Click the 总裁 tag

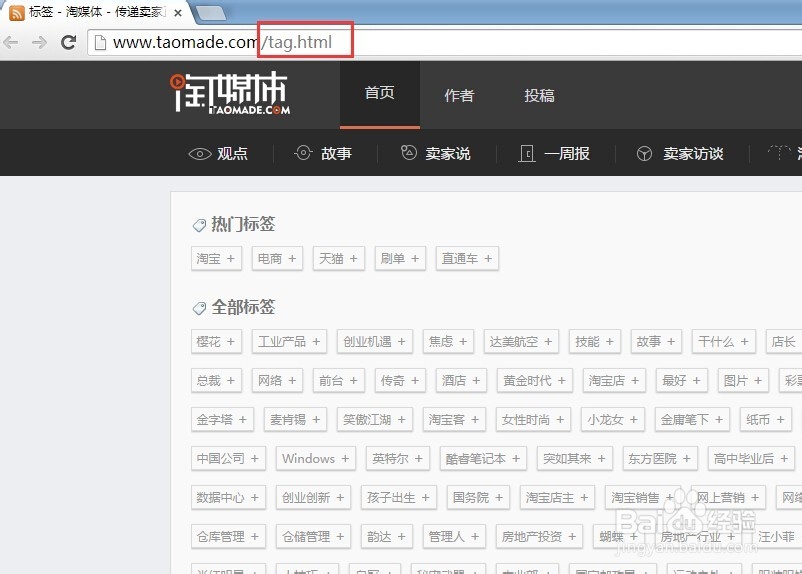click(x=216, y=380)
